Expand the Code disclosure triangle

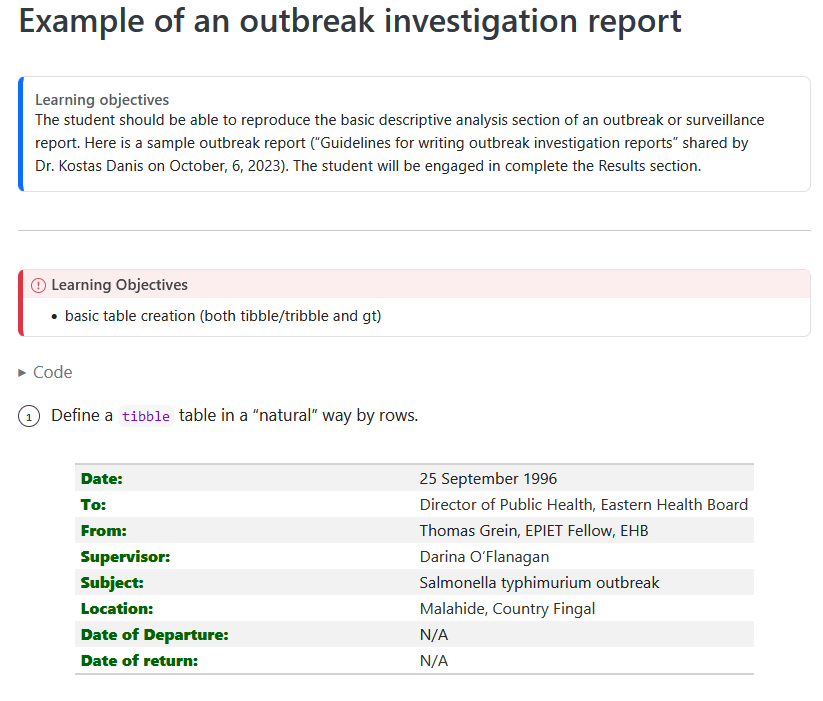click(23, 373)
